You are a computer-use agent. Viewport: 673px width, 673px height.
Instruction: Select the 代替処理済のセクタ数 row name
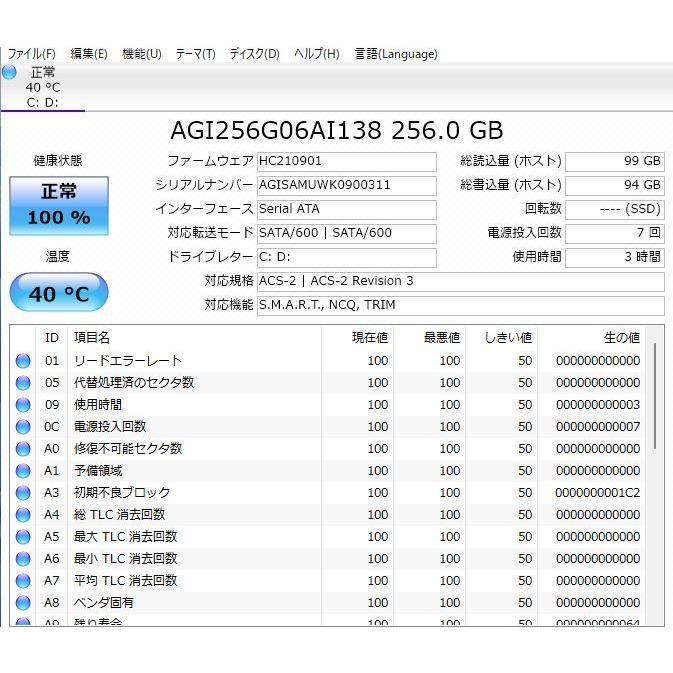pos(134,383)
